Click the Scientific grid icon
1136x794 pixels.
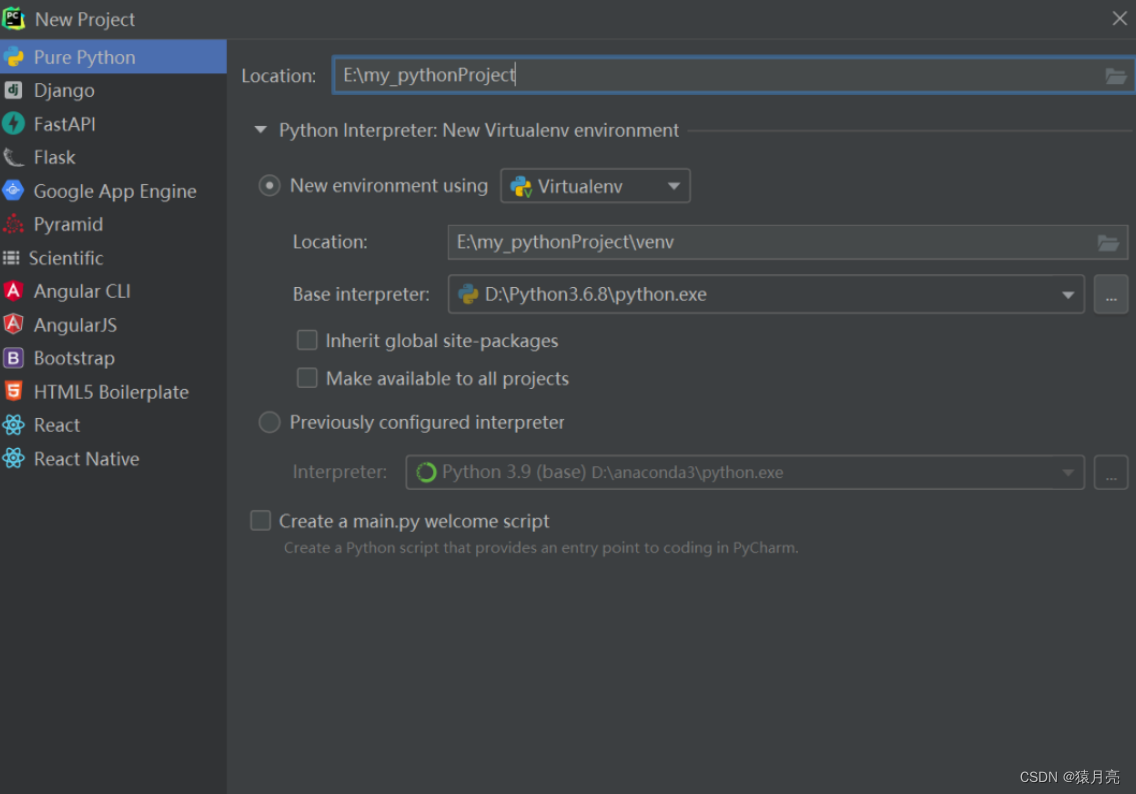(11, 258)
